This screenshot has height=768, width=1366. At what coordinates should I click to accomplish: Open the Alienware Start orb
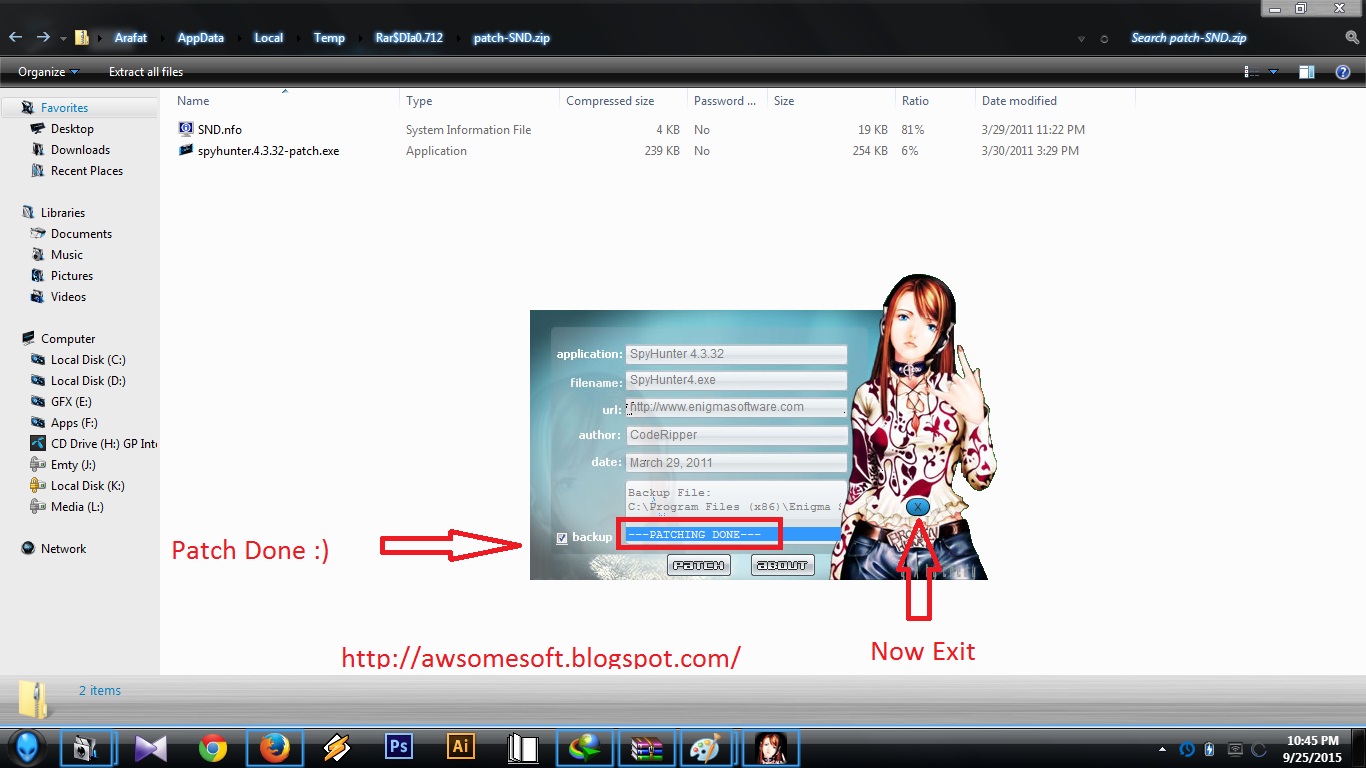[25, 748]
